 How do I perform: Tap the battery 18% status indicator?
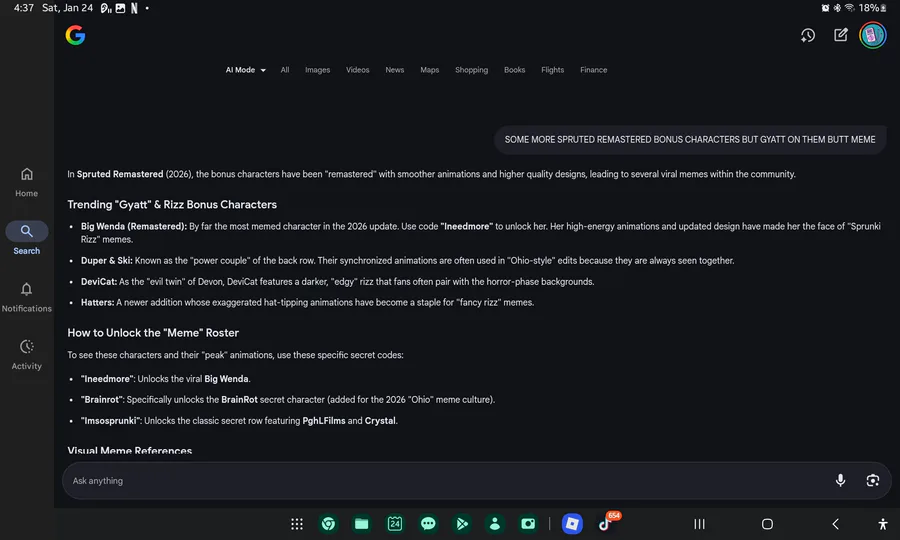[x=872, y=8]
